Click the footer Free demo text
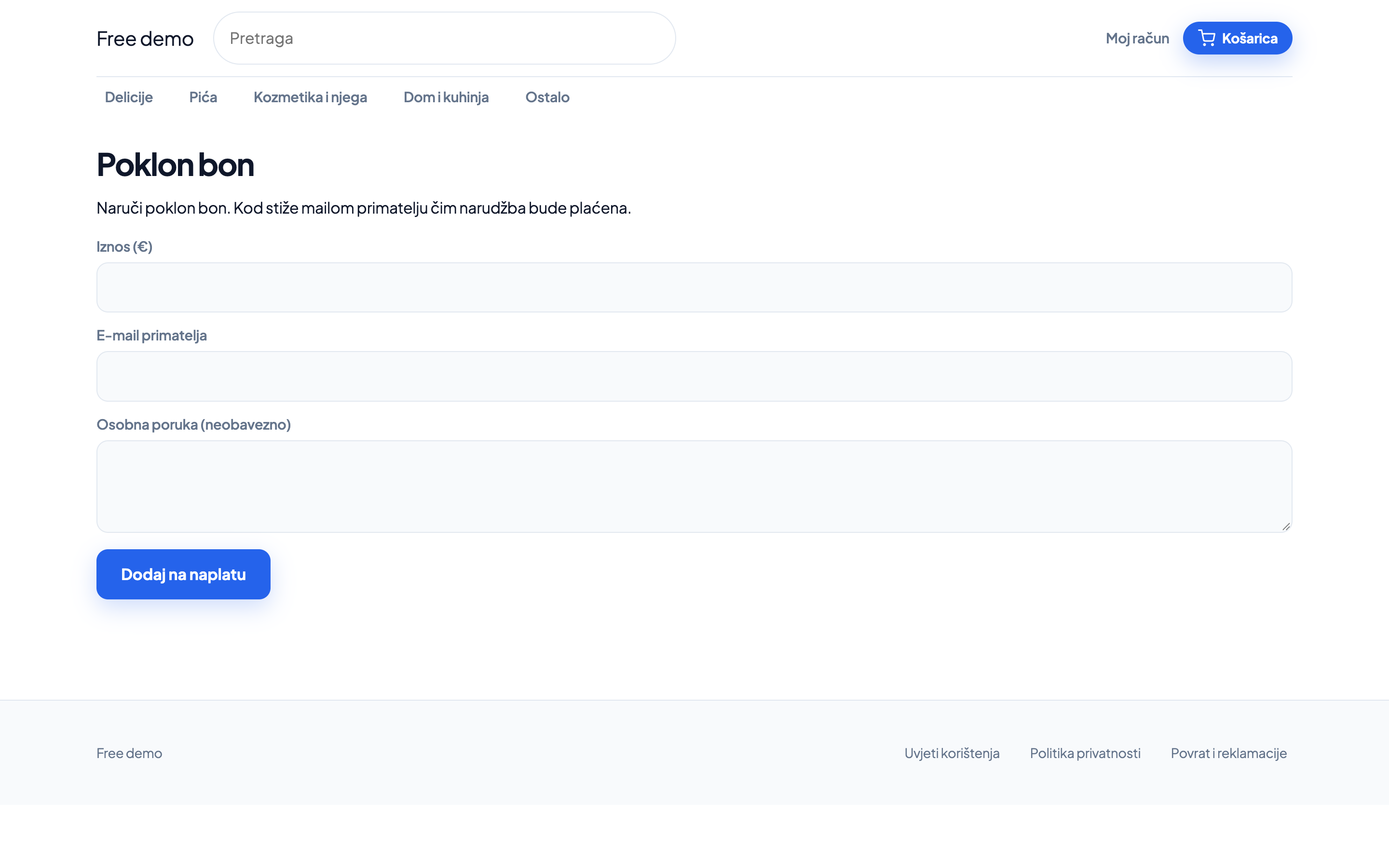 point(129,753)
